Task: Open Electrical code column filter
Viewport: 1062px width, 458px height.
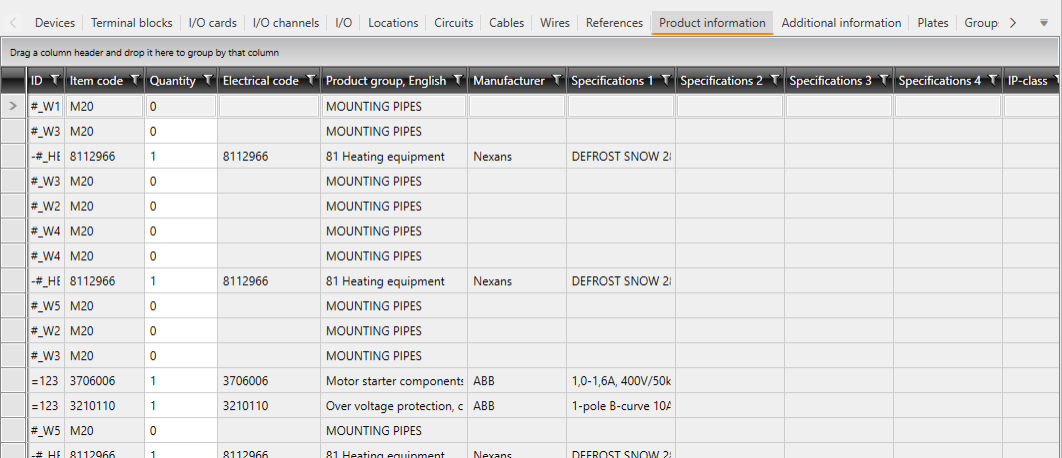Action: 310,80
